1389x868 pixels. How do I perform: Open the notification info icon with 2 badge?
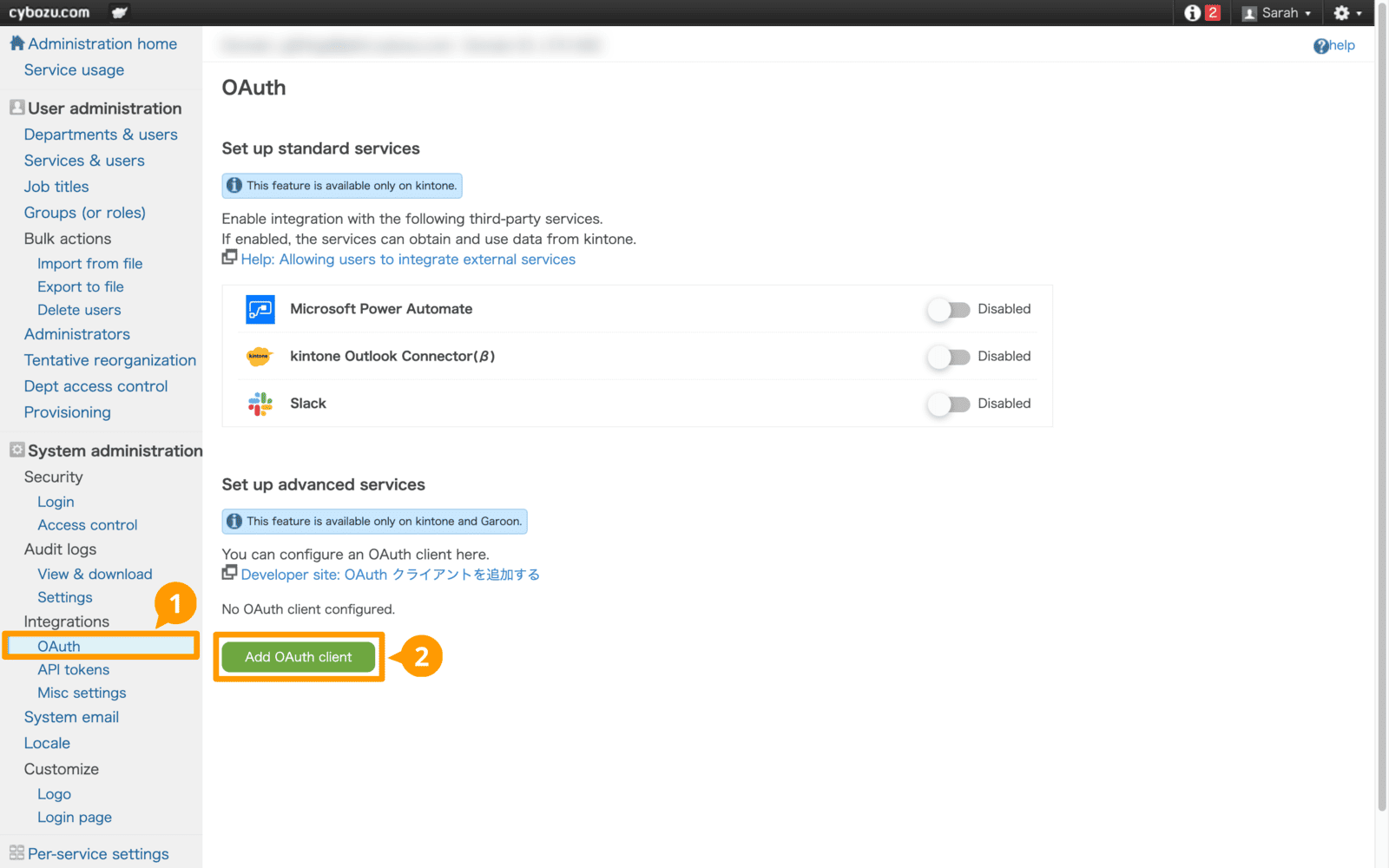[1202, 12]
